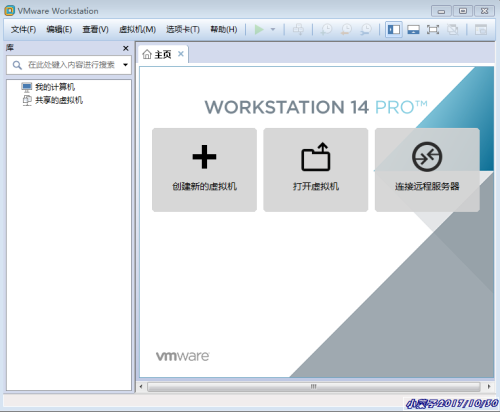Viewport: 500px width, 412px height.
Task: Toggle the thumbnail bar view icon
Action: (x=413, y=30)
